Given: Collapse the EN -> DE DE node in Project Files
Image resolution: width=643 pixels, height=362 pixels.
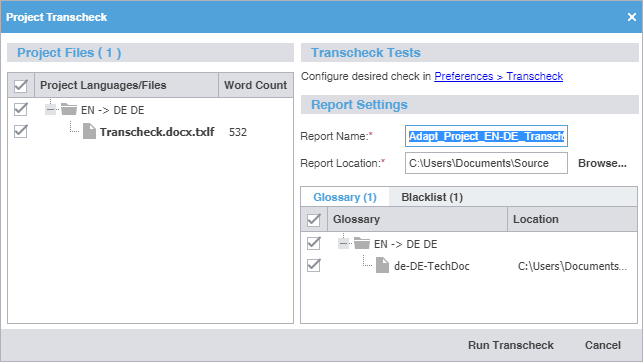Looking at the screenshot, I should point(50,109).
